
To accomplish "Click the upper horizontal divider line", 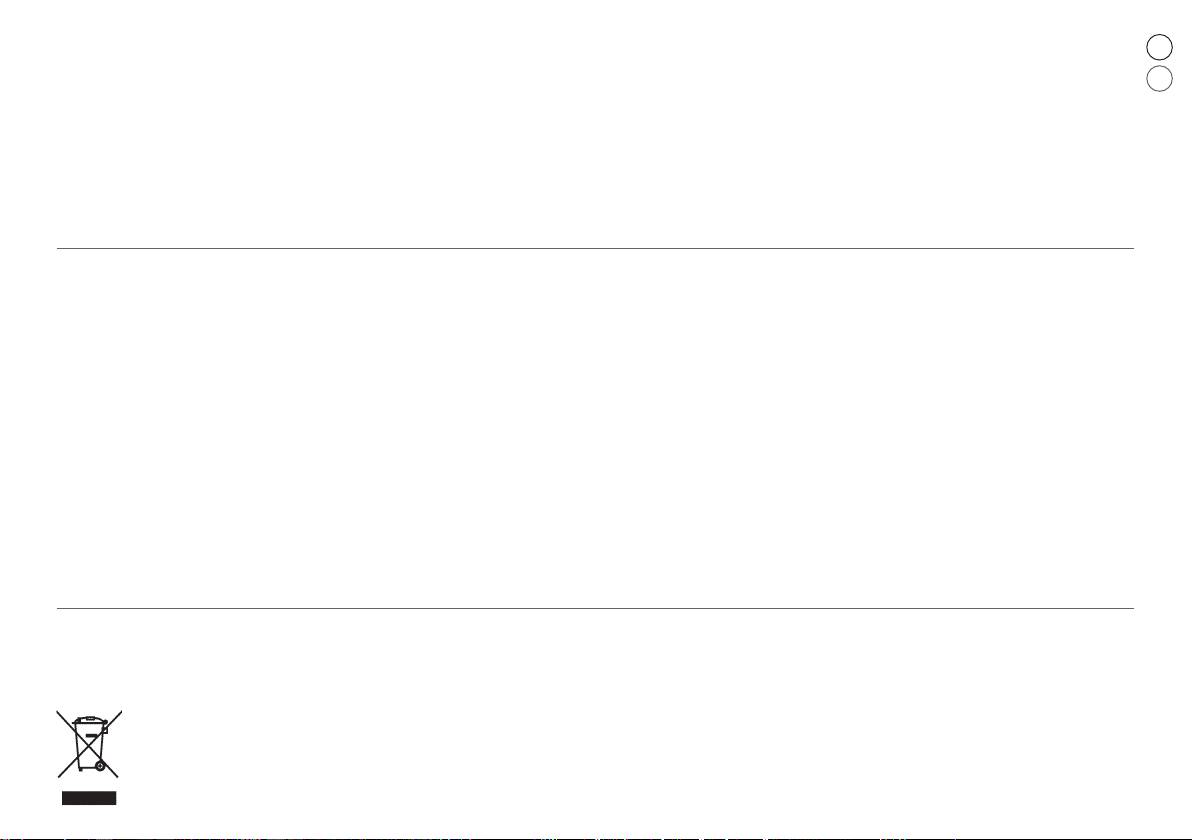I will 595,248.
